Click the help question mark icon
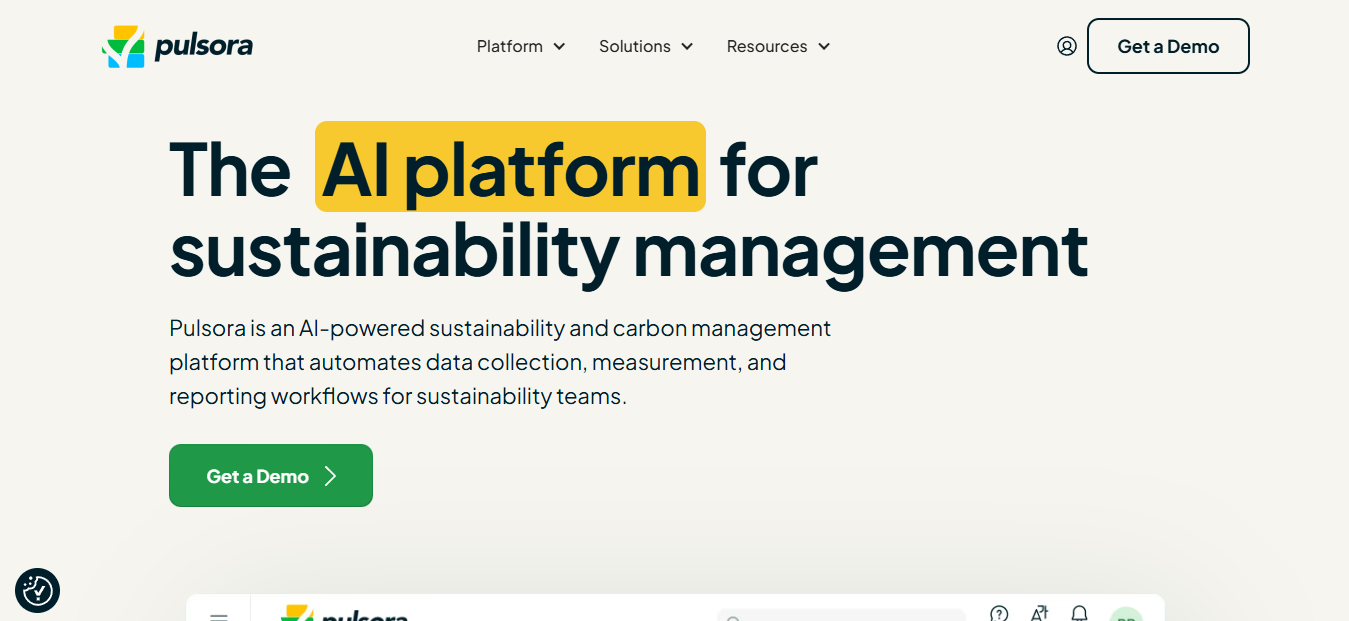Viewport: 1349px width, 621px height. [x=998, y=613]
